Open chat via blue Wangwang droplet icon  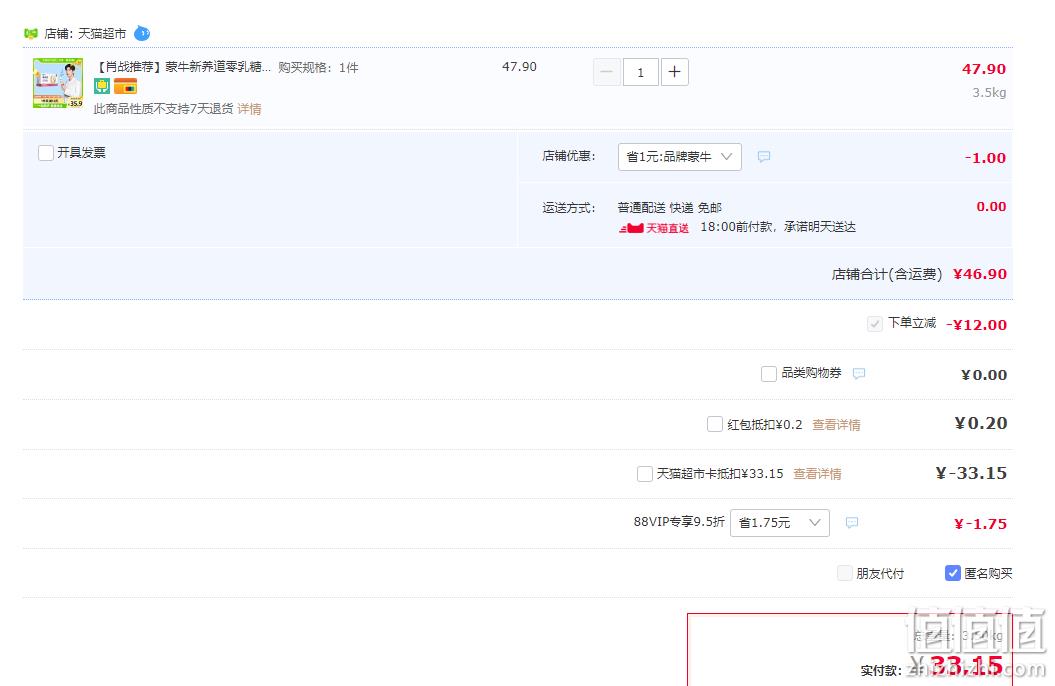click(142, 33)
